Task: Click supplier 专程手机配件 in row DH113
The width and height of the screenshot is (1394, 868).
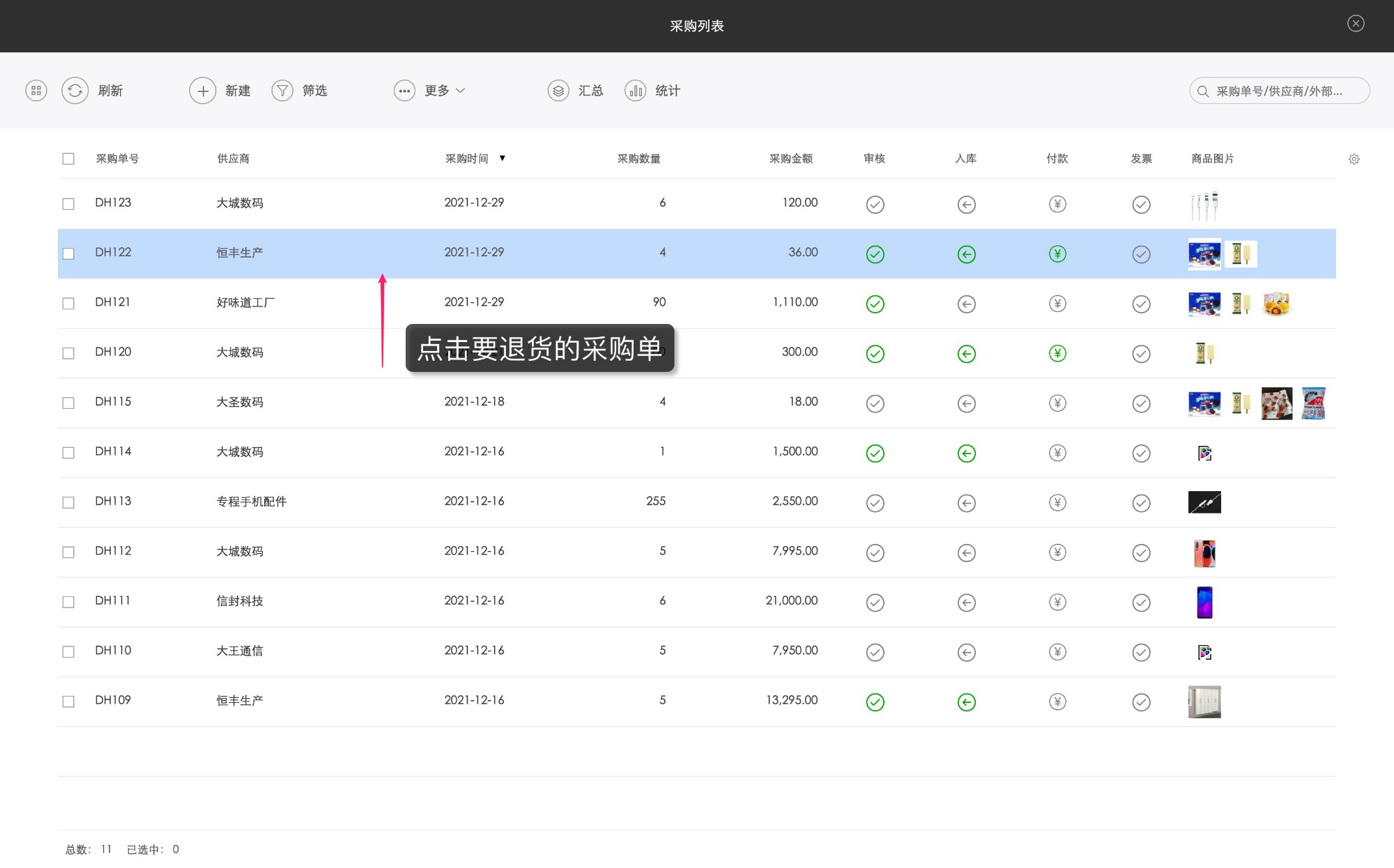Action: point(252,502)
